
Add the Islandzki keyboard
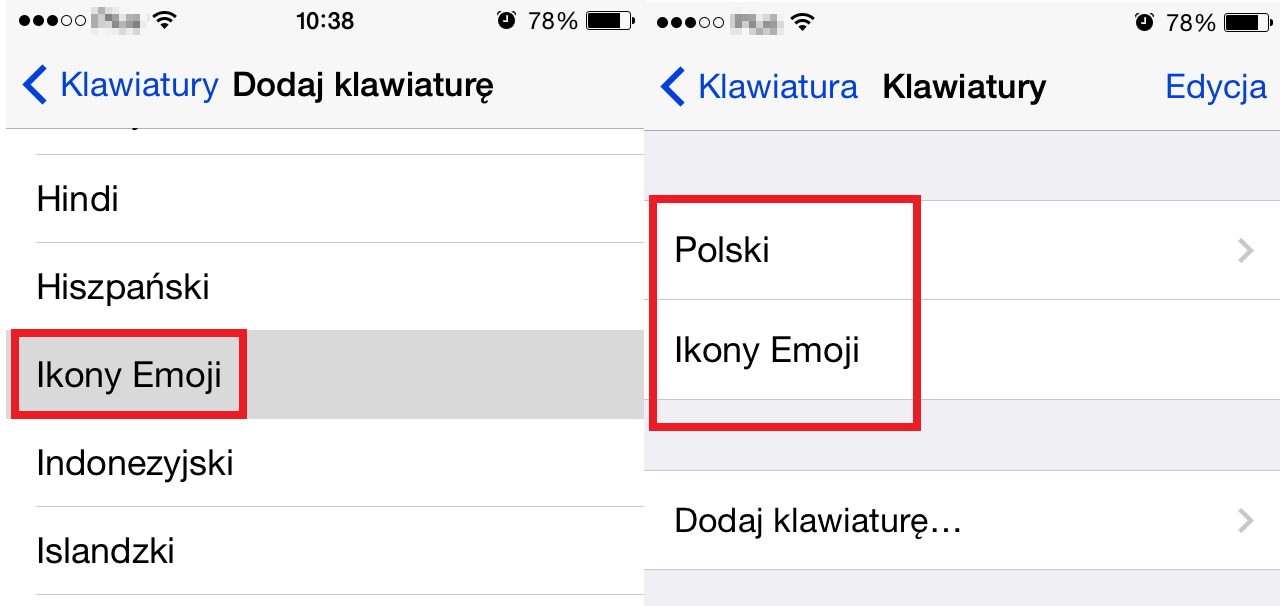pos(106,551)
